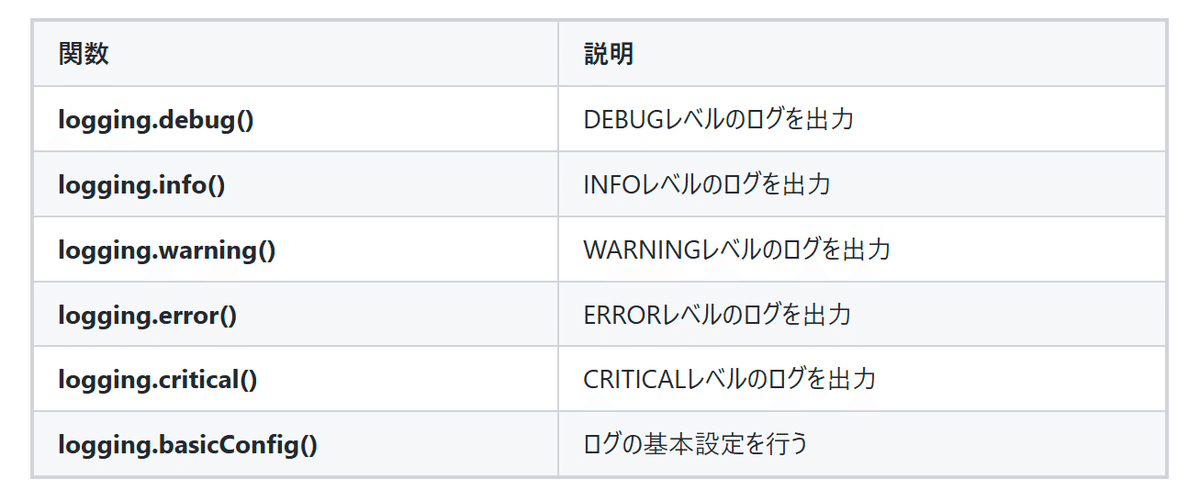This screenshot has width=1200, height=499.
Task: Click the ERRORレベルのログを出力 description
Action: [717, 315]
